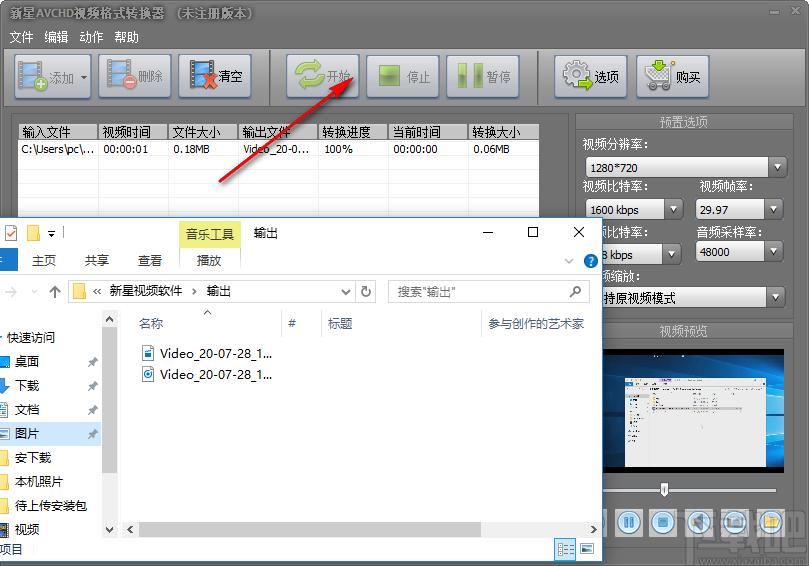Screen dimensions: 809x566
Task: Click the 删除 (Delete) toolbar button
Action: [135, 76]
